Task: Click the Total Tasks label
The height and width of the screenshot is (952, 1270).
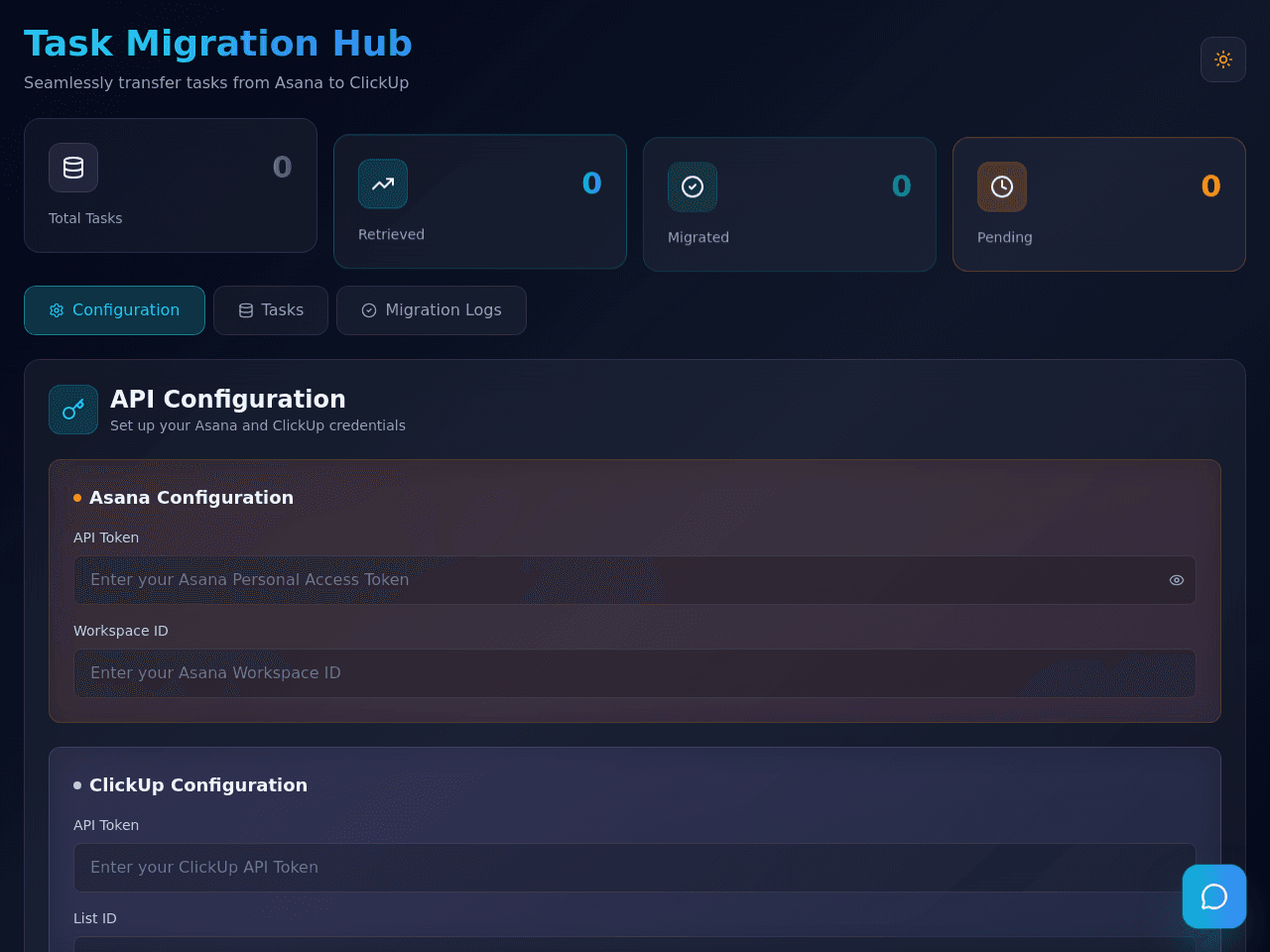Action: click(x=85, y=218)
